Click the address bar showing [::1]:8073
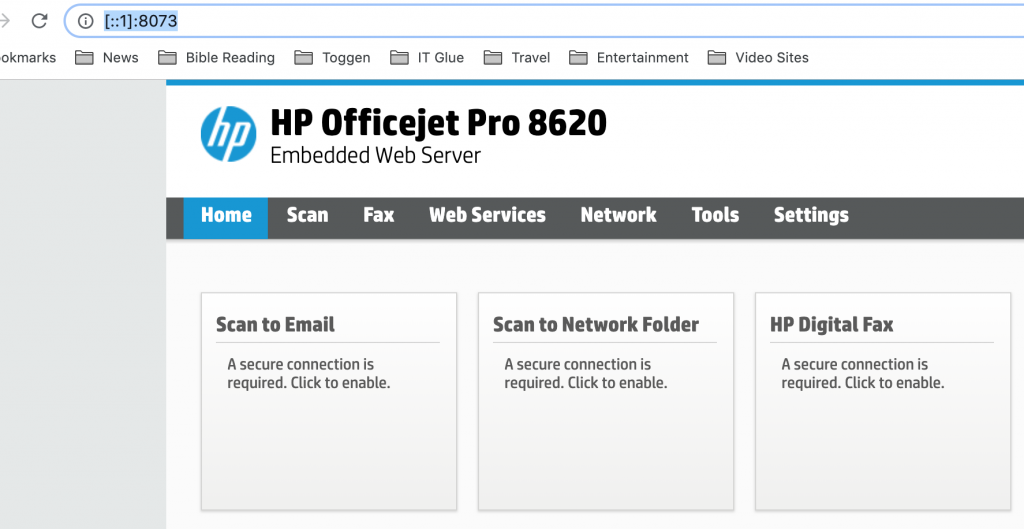This screenshot has height=529, width=1024. (x=544, y=21)
